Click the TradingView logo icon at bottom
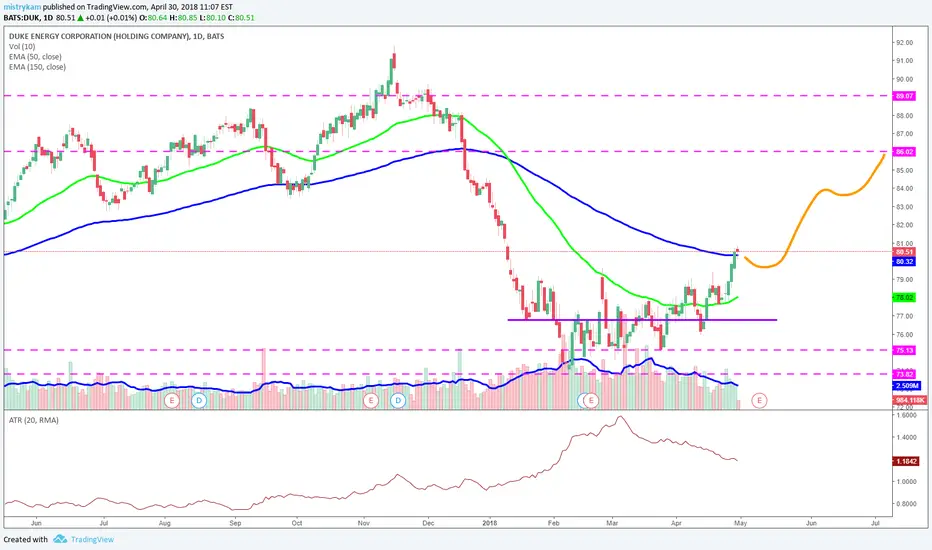Image resolution: width=932 pixels, height=550 pixels. (60, 539)
